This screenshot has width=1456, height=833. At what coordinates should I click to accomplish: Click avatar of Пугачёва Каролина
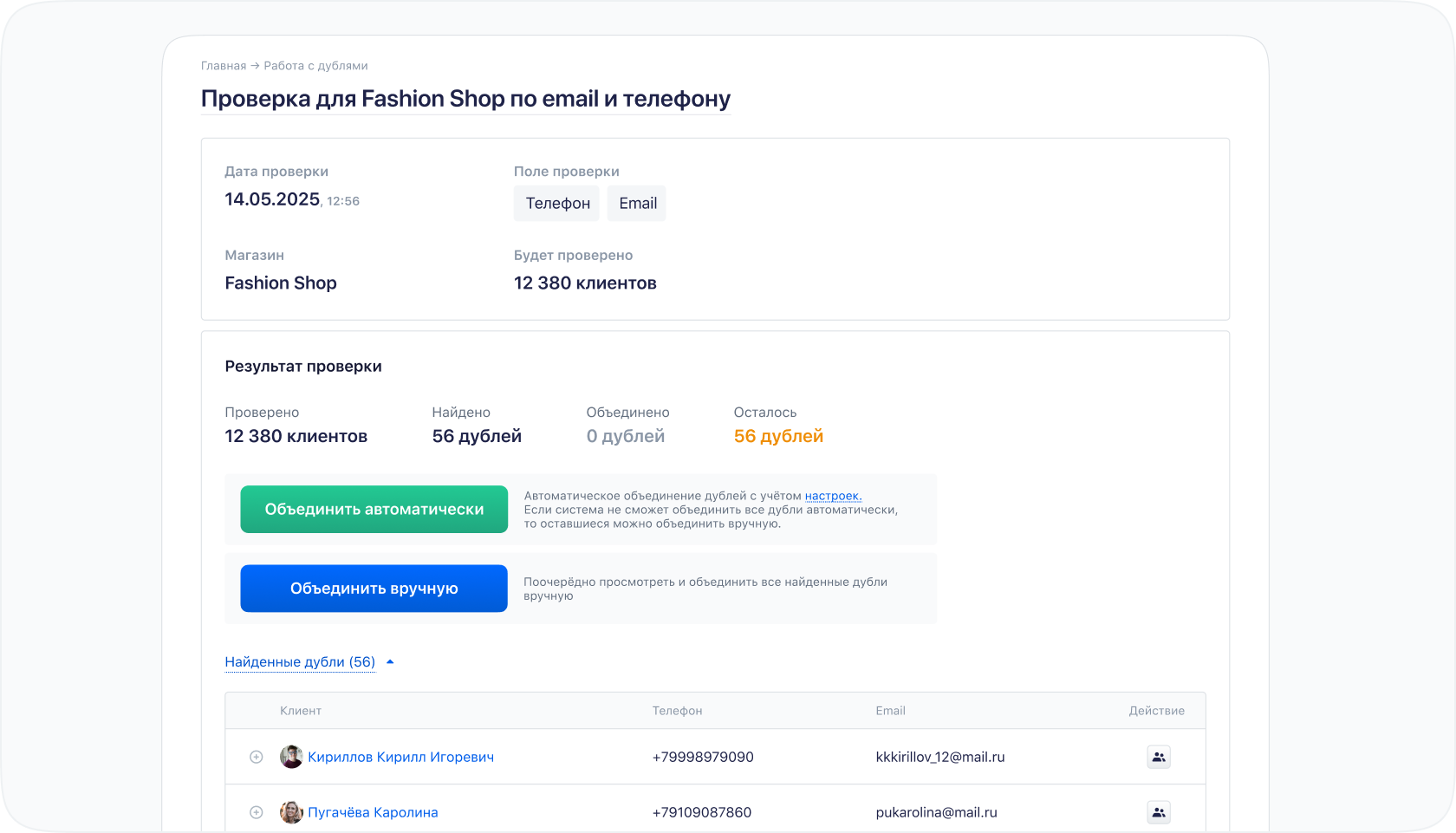291,812
